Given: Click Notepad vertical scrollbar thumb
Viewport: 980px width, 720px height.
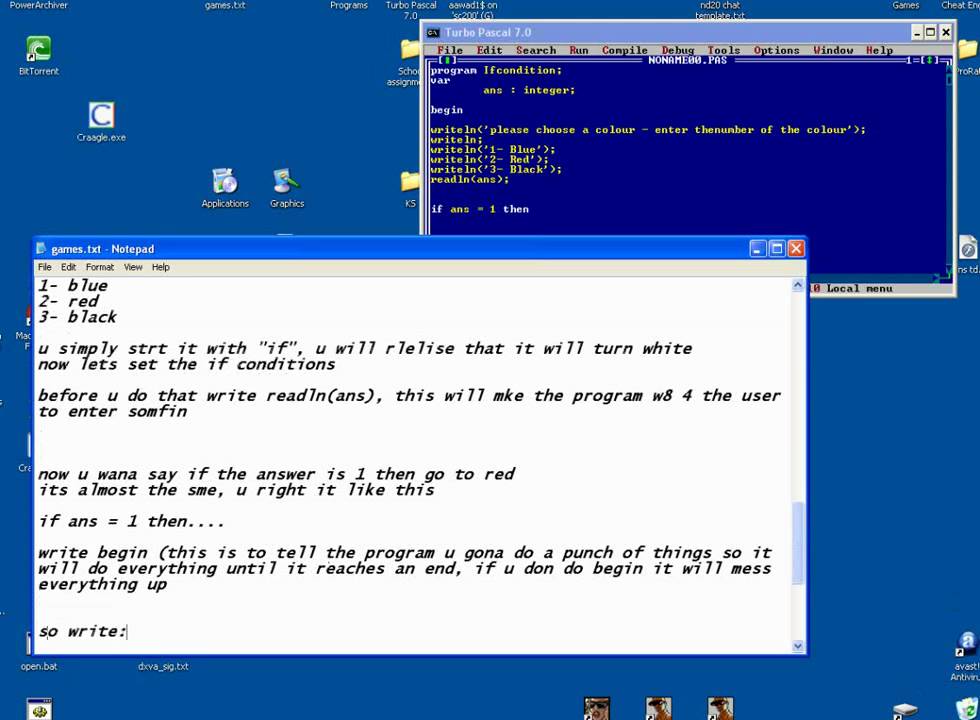Looking at the screenshot, I should coord(798,542).
